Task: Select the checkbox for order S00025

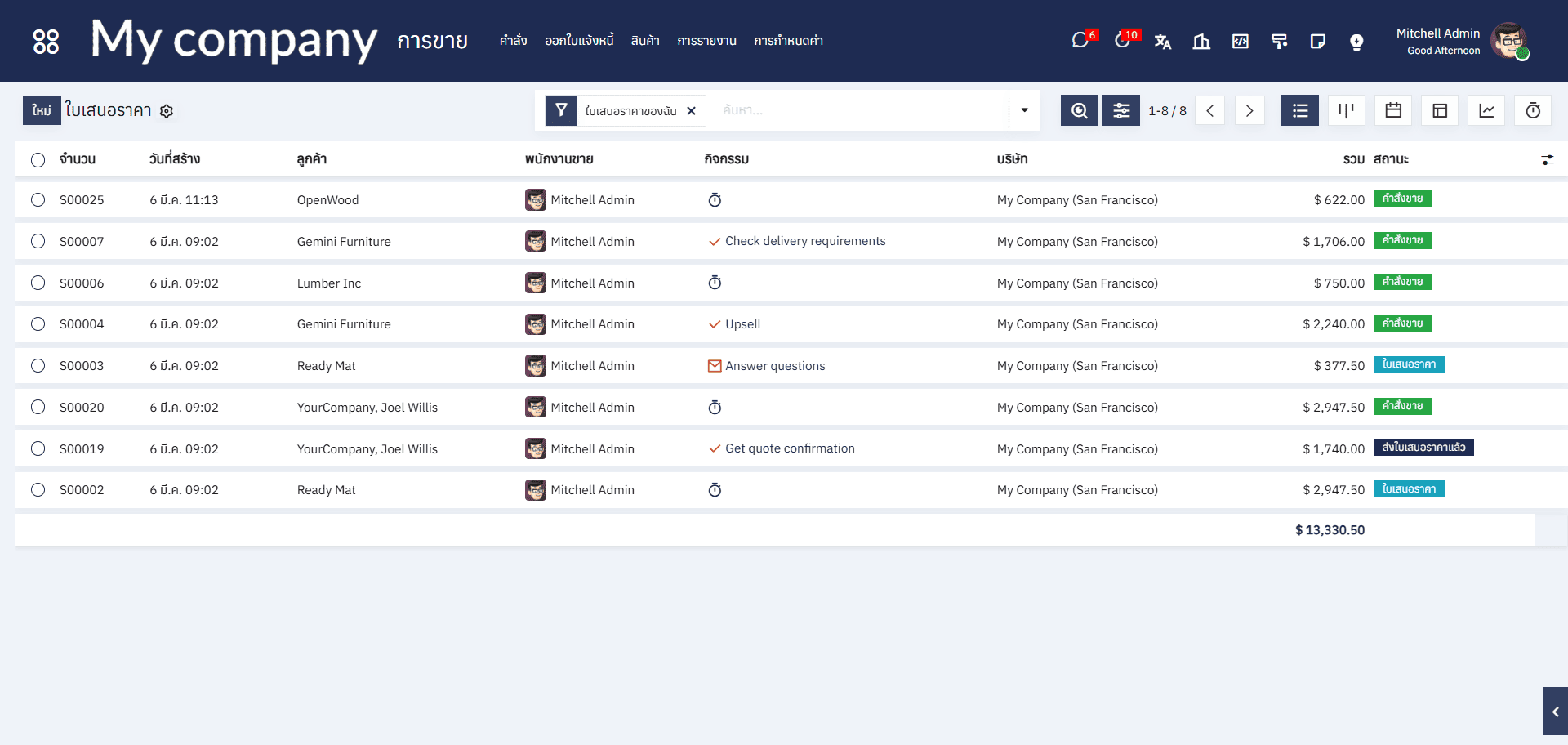Action: click(38, 200)
